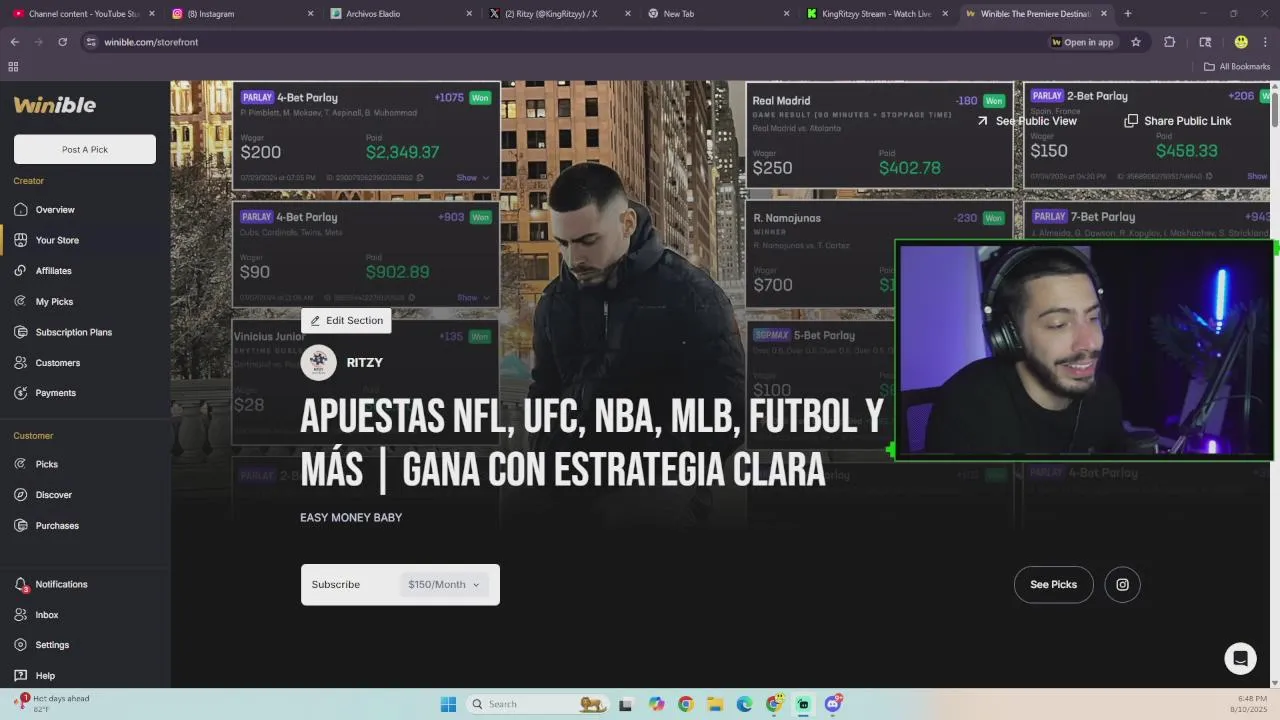Click the Help question icon
1280x720 pixels.
click(20, 676)
